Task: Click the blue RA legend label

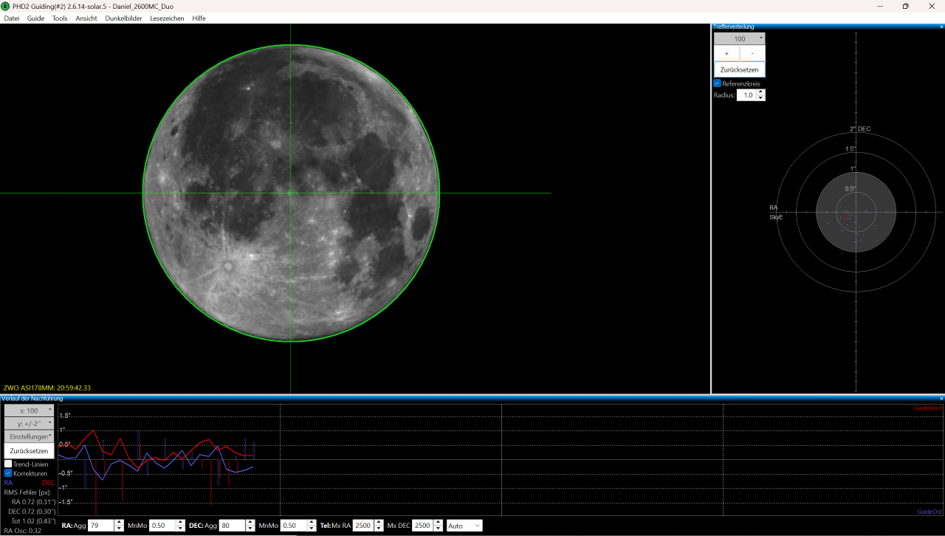Action: pos(8,483)
